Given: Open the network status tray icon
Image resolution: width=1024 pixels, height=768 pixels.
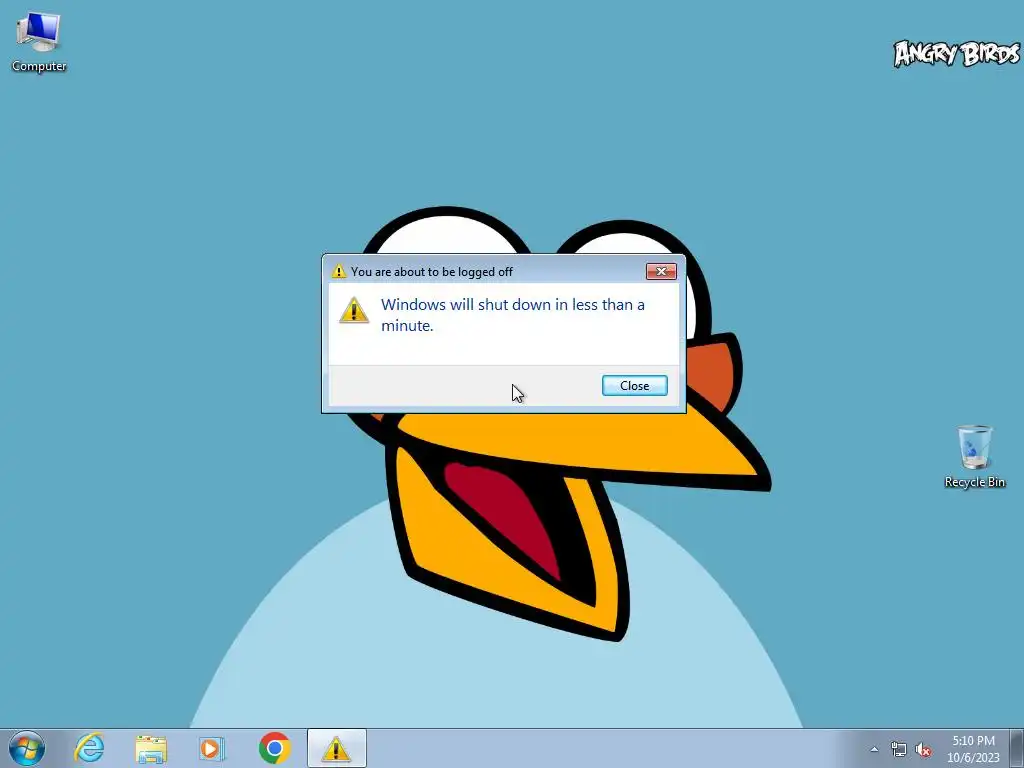Looking at the screenshot, I should [x=899, y=750].
